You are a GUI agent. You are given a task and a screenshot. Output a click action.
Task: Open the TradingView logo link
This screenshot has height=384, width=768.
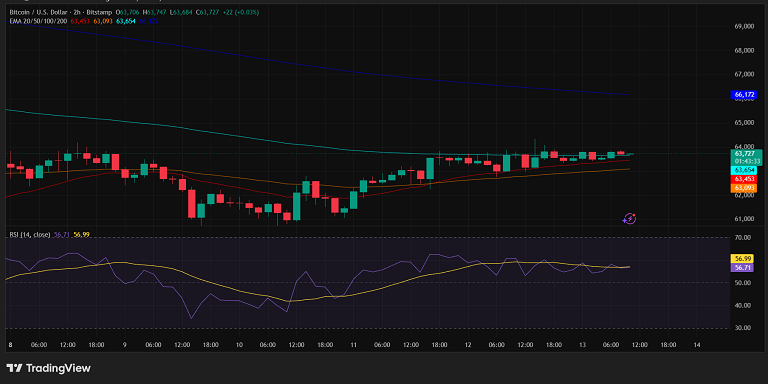click(x=48, y=368)
